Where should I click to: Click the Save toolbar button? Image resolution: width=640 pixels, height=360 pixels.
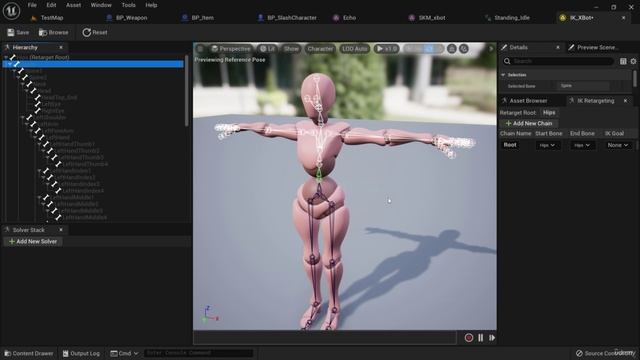pos(18,32)
